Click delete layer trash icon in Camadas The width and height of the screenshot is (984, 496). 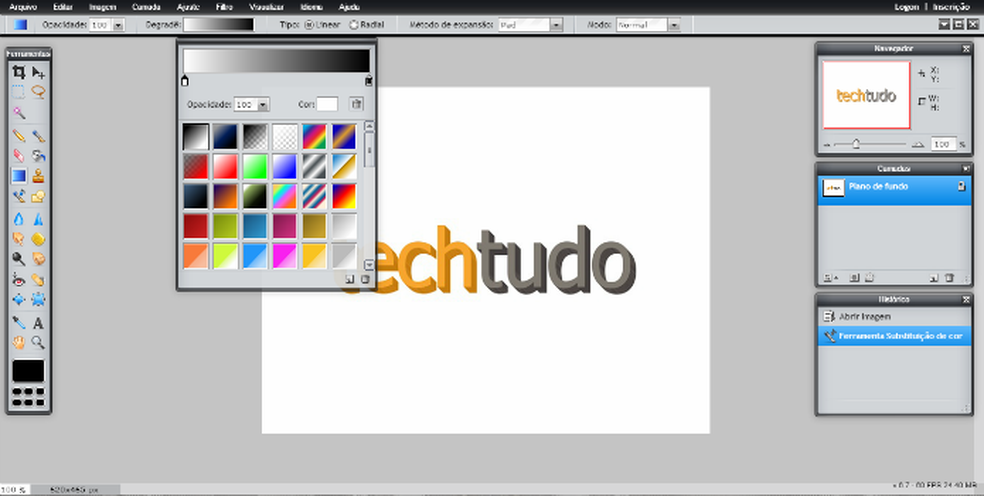coord(949,278)
